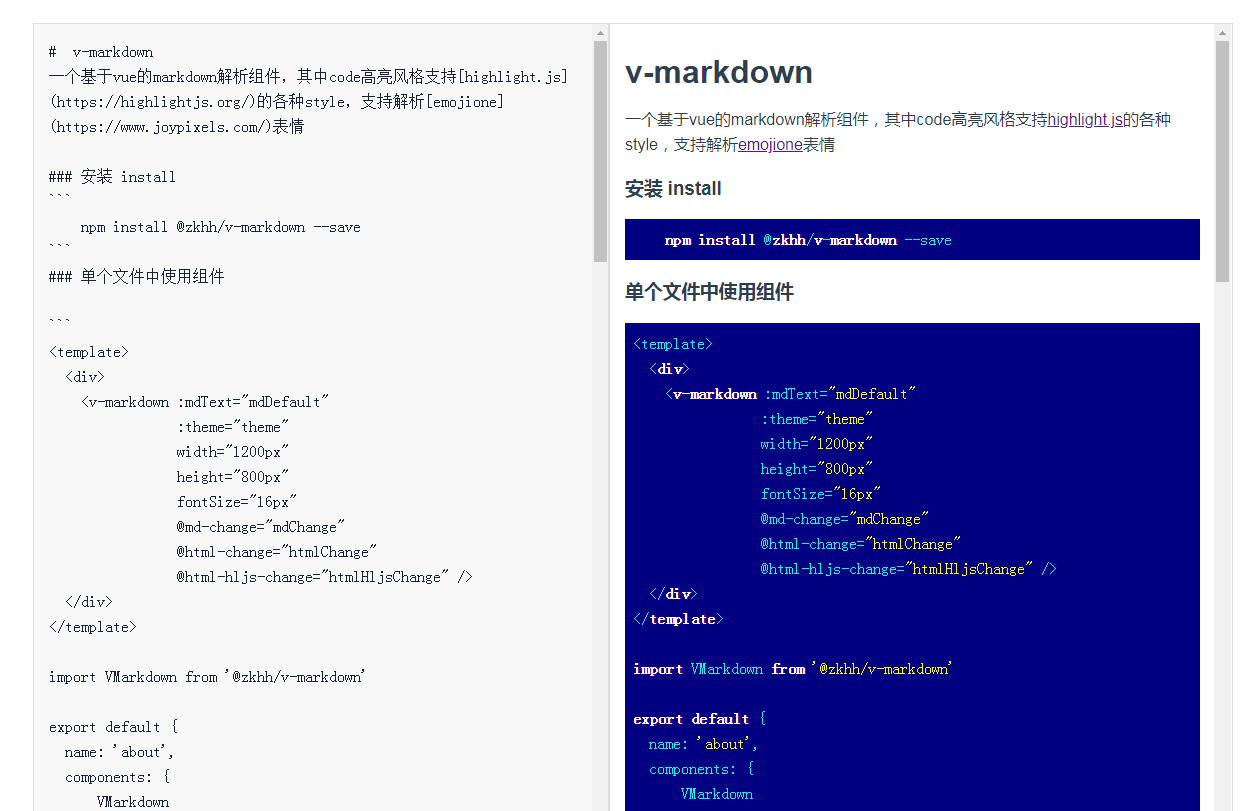Click the editor scrollbar track below thumb
The image size is (1254, 811).
(x=600, y=536)
